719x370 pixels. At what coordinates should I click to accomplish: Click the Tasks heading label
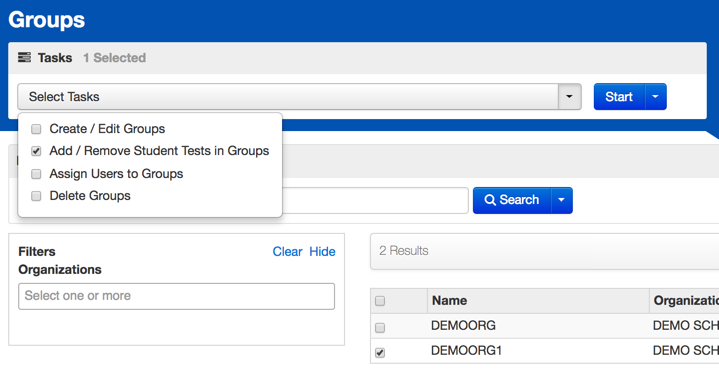[x=55, y=58]
